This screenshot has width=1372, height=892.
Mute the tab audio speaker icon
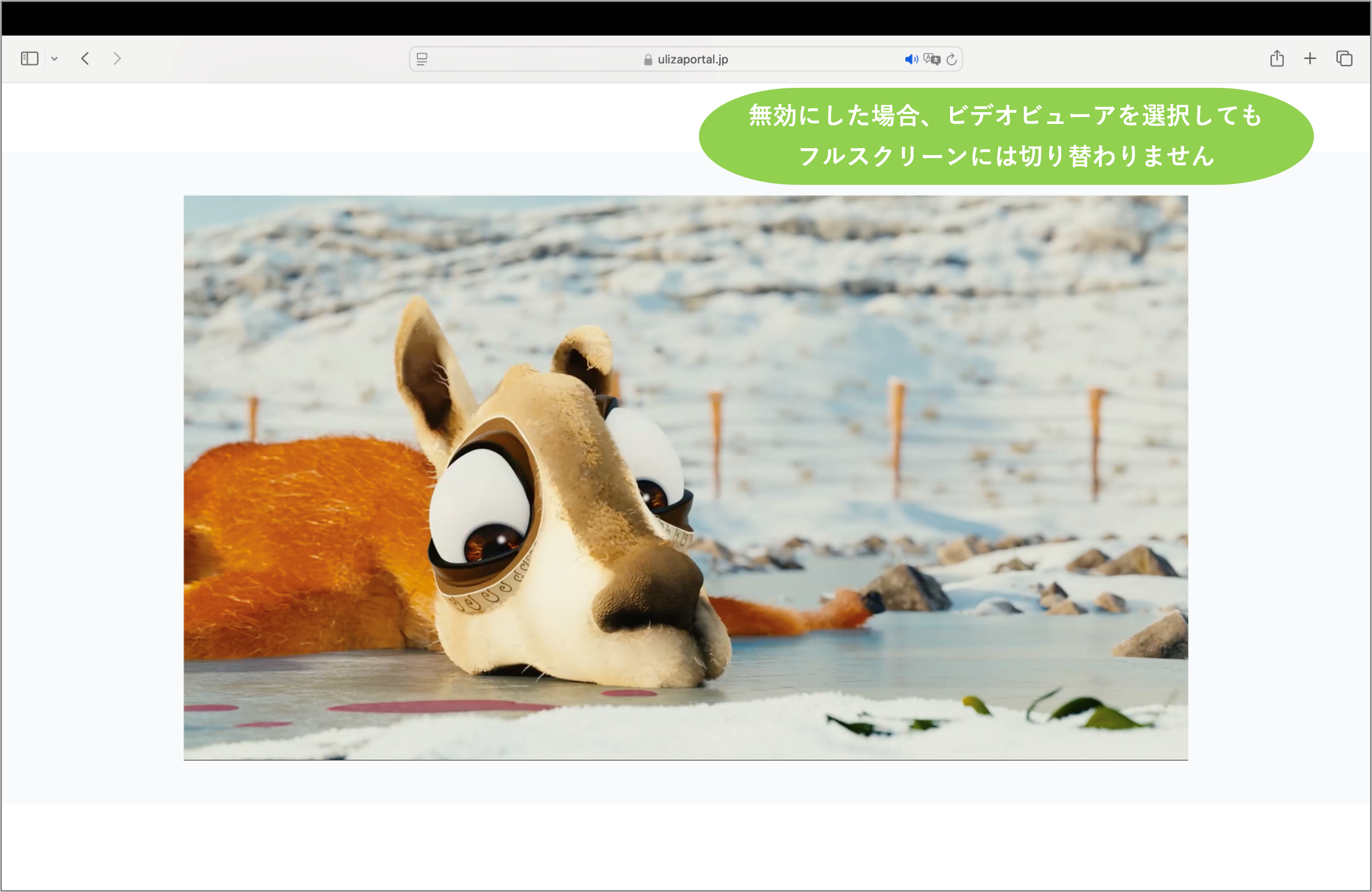point(912,59)
